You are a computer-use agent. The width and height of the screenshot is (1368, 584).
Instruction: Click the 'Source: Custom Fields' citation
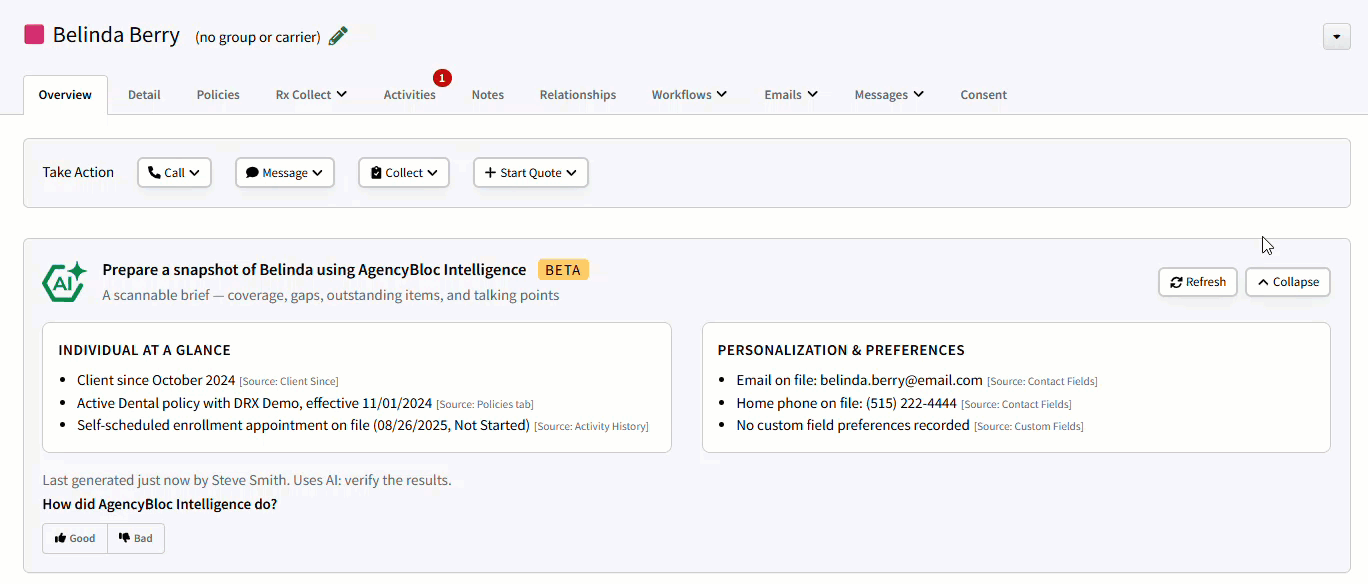pyautogui.click(x=1029, y=427)
